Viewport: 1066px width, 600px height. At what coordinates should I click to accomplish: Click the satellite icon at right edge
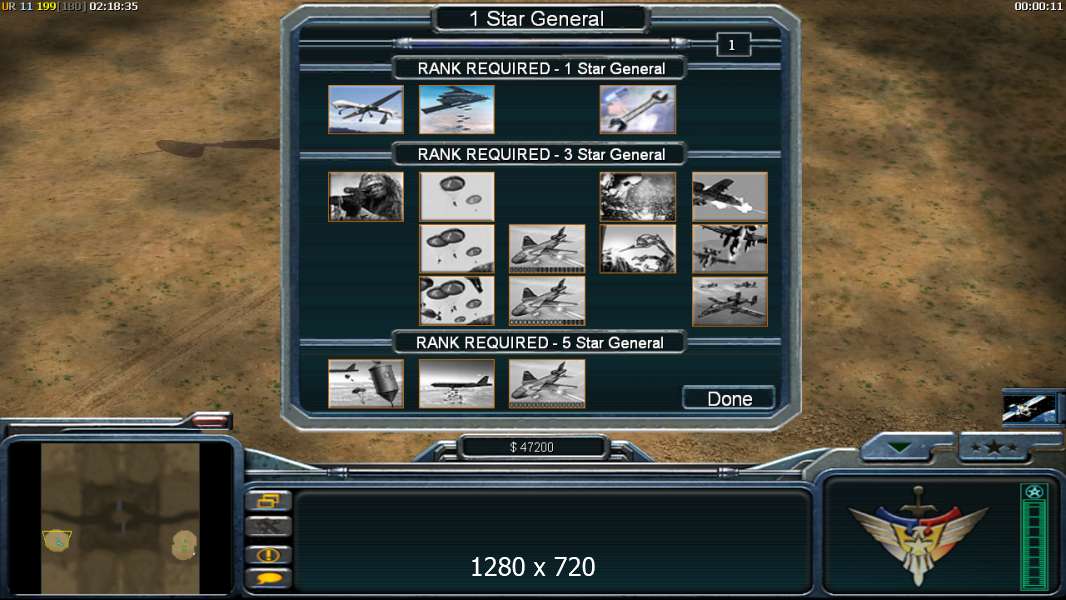(x=1029, y=408)
